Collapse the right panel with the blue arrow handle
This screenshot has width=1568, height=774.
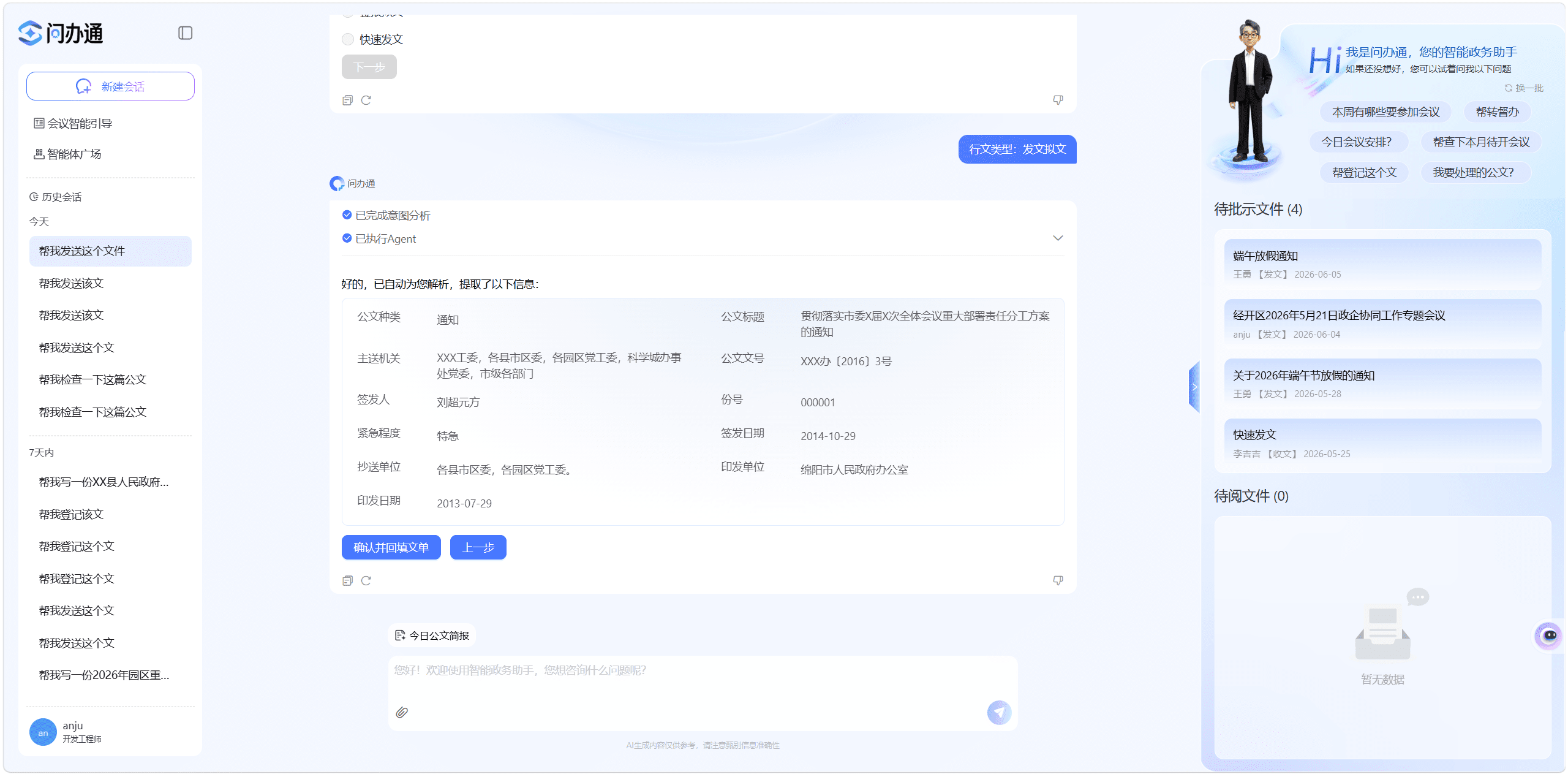coord(1194,387)
